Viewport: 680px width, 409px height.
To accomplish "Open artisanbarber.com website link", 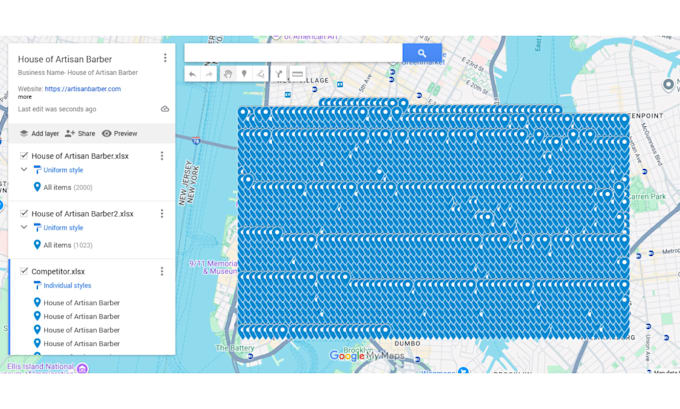I will (x=83, y=89).
